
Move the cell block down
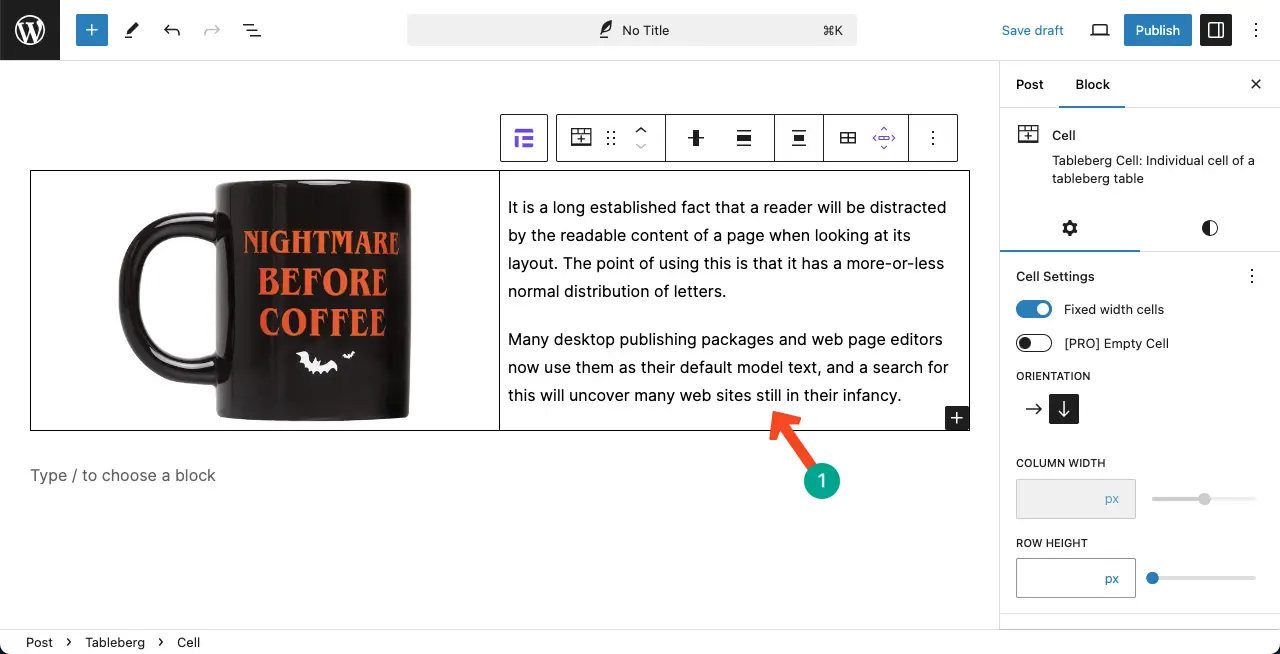(642, 147)
